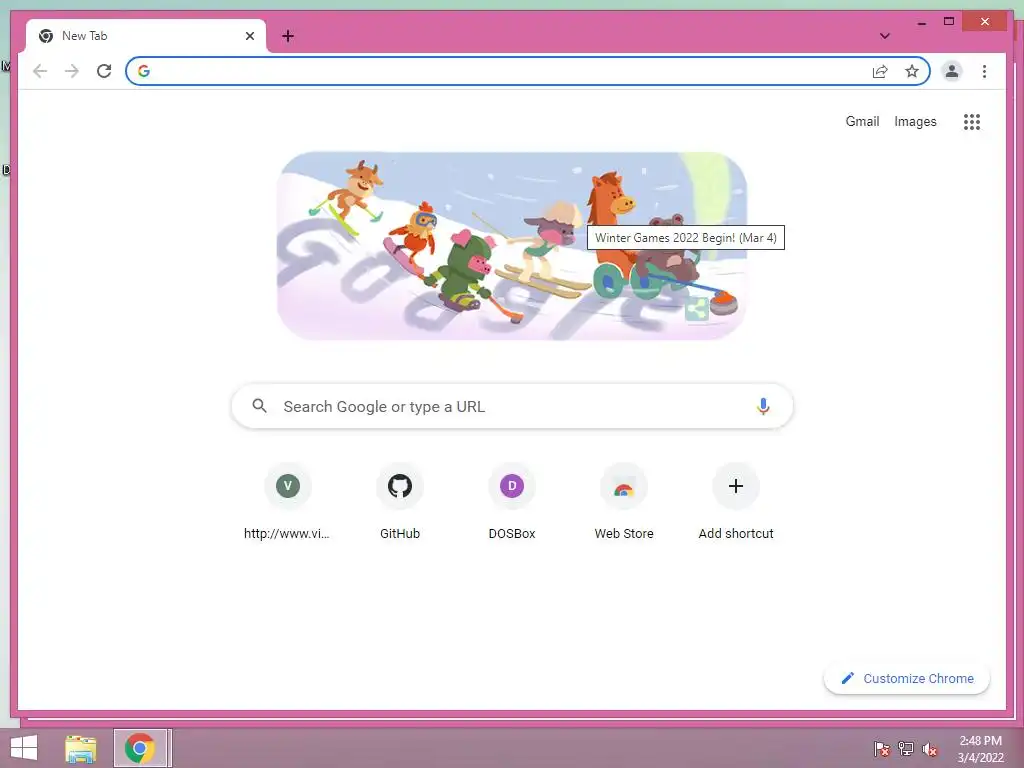Open the Winter Games 2022 doodle
The width and height of the screenshot is (1024, 768).
pyautogui.click(x=512, y=246)
